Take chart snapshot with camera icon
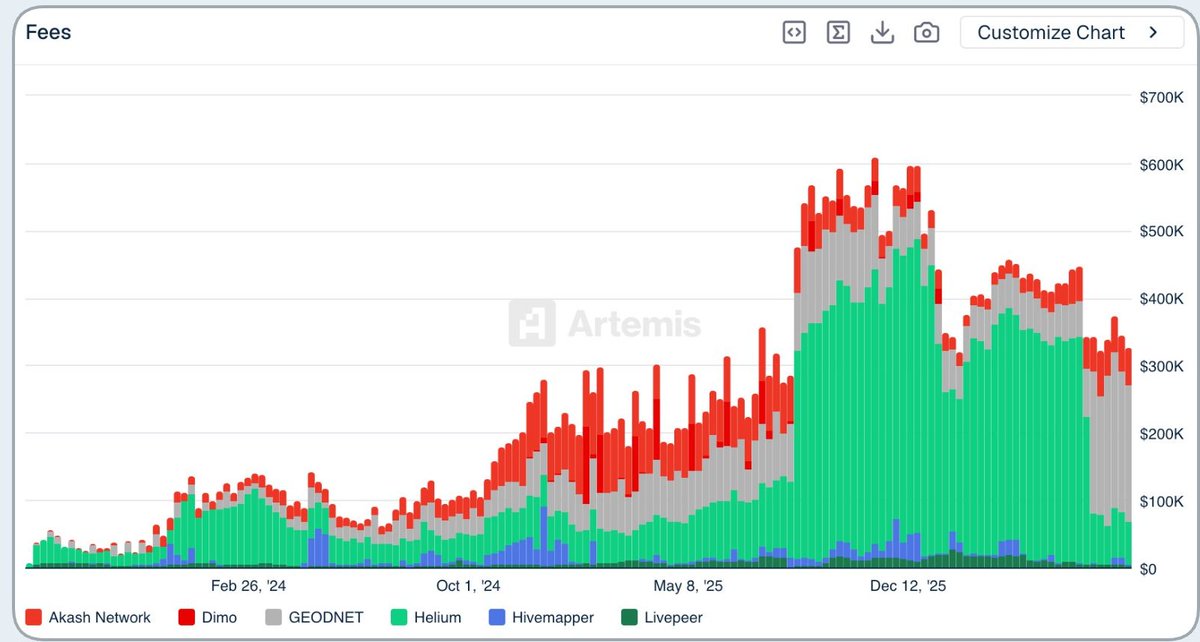The image size is (1200, 642). [927, 32]
